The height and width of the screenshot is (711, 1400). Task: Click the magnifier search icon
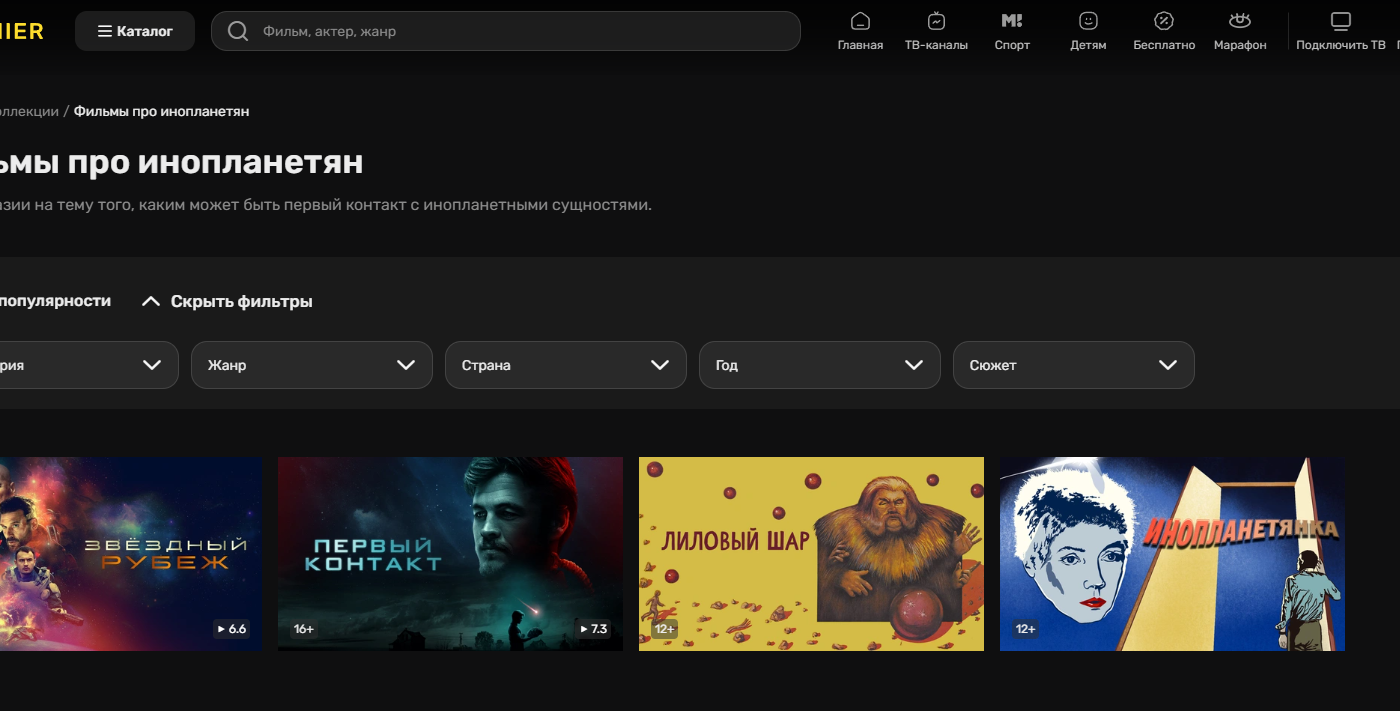coord(238,31)
